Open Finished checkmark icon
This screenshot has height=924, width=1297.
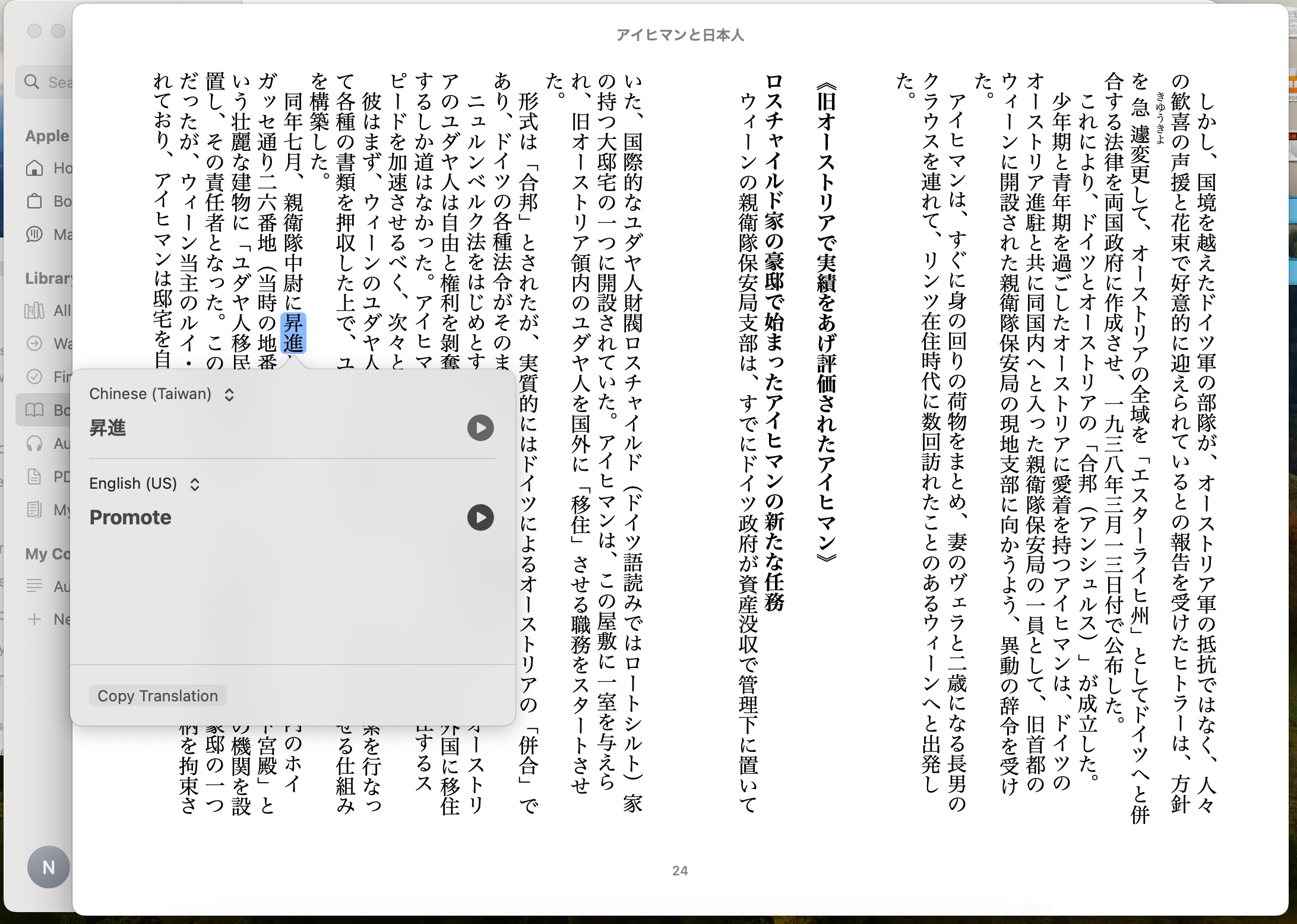coord(34,376)
